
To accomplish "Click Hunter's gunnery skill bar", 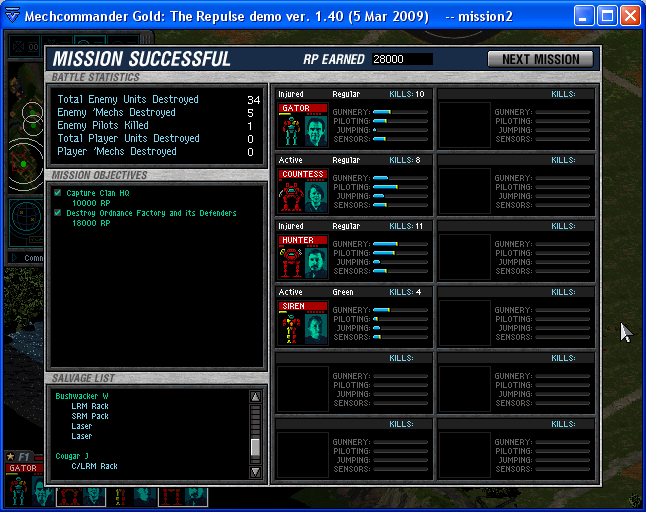I will click(x=400, y=244).
